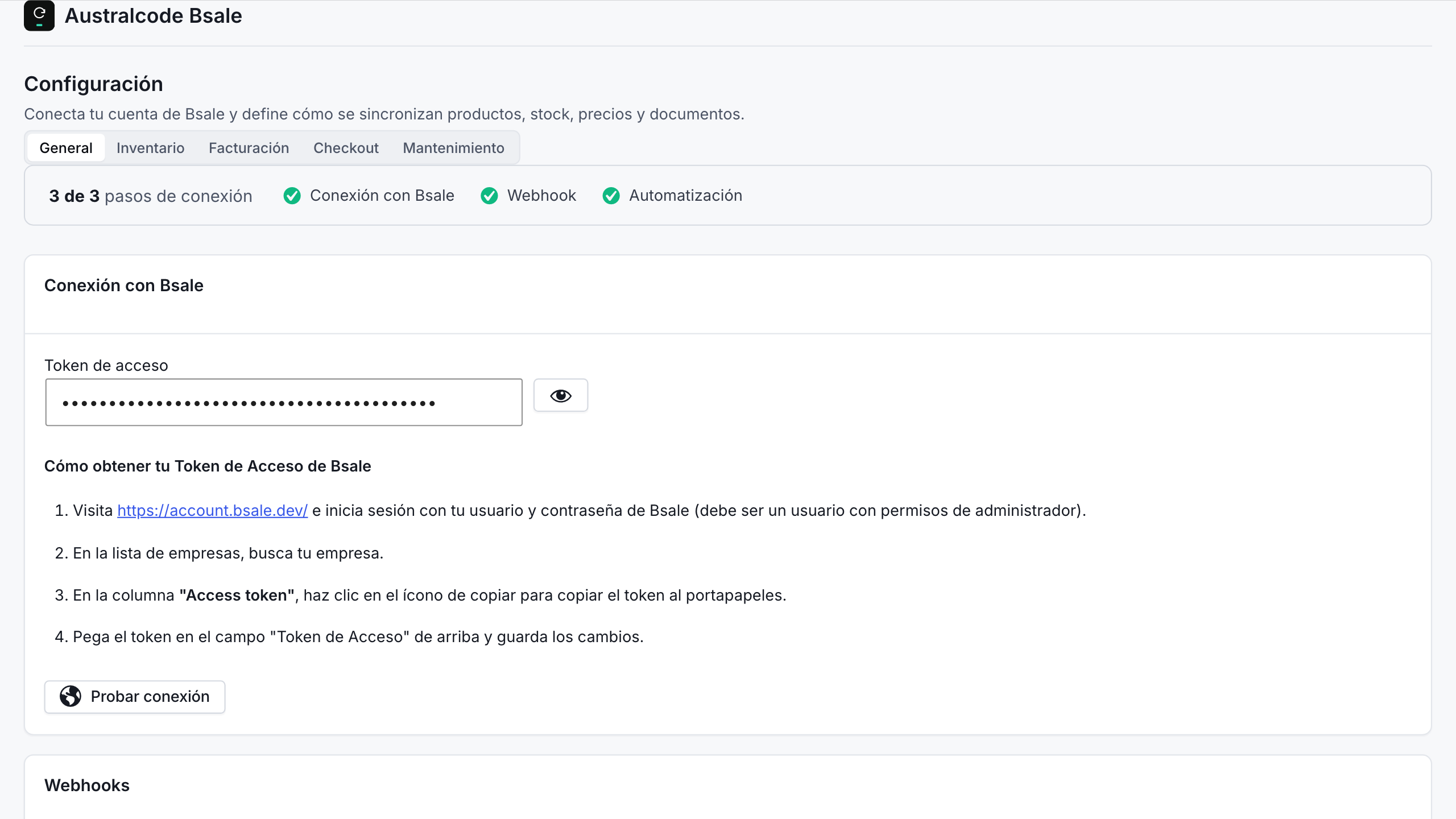Viewport: 1456px width, 819px height.
Task: Click the Probar conexión button
Action: click(135, 697)
